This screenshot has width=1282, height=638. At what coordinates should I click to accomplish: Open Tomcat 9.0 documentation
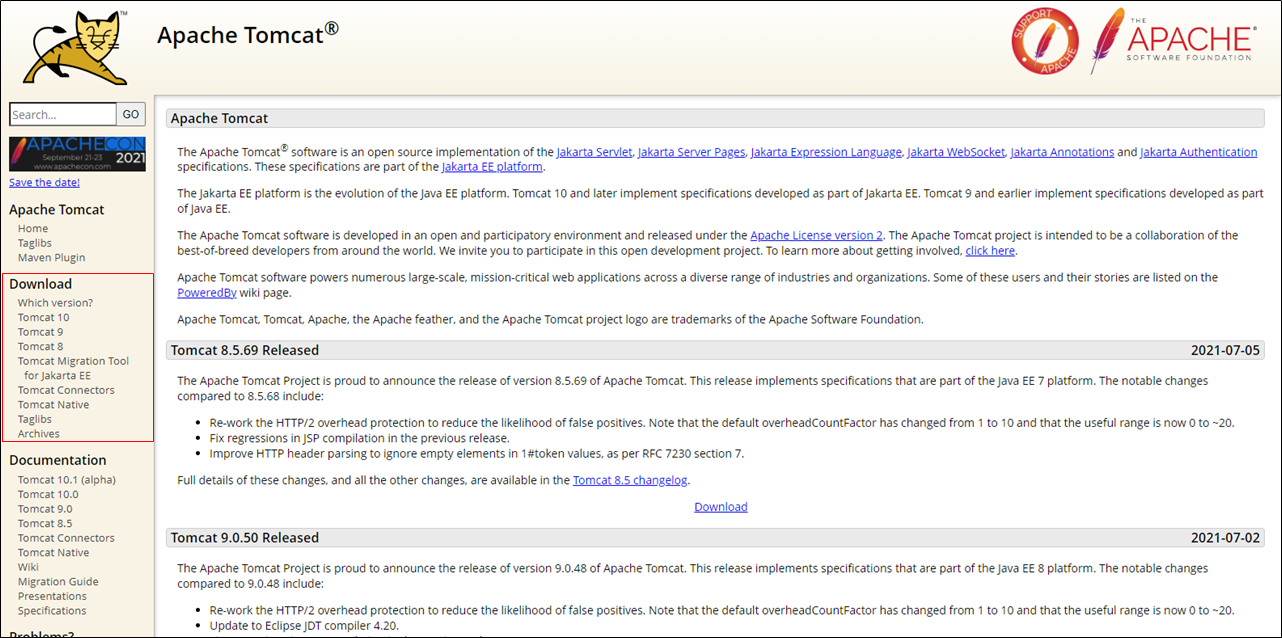point(45,509)
